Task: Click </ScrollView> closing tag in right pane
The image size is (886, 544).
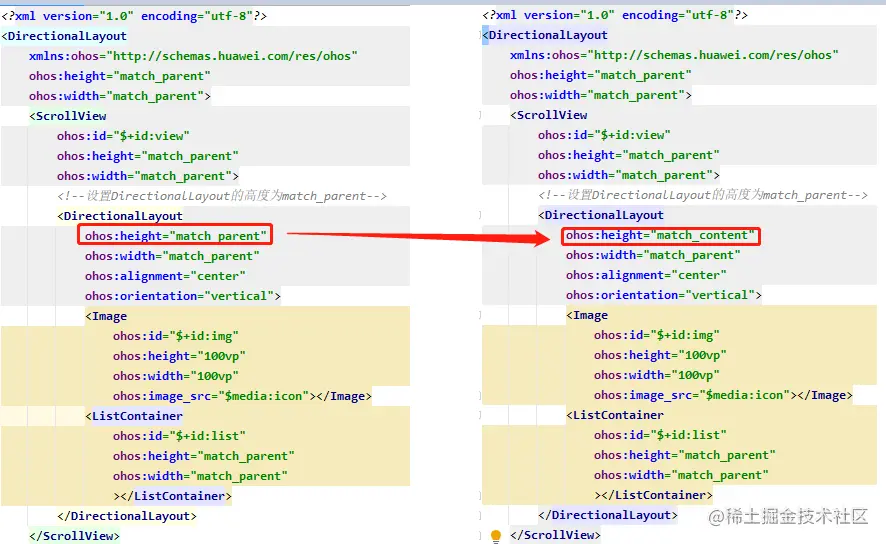Action: (555, 534)
